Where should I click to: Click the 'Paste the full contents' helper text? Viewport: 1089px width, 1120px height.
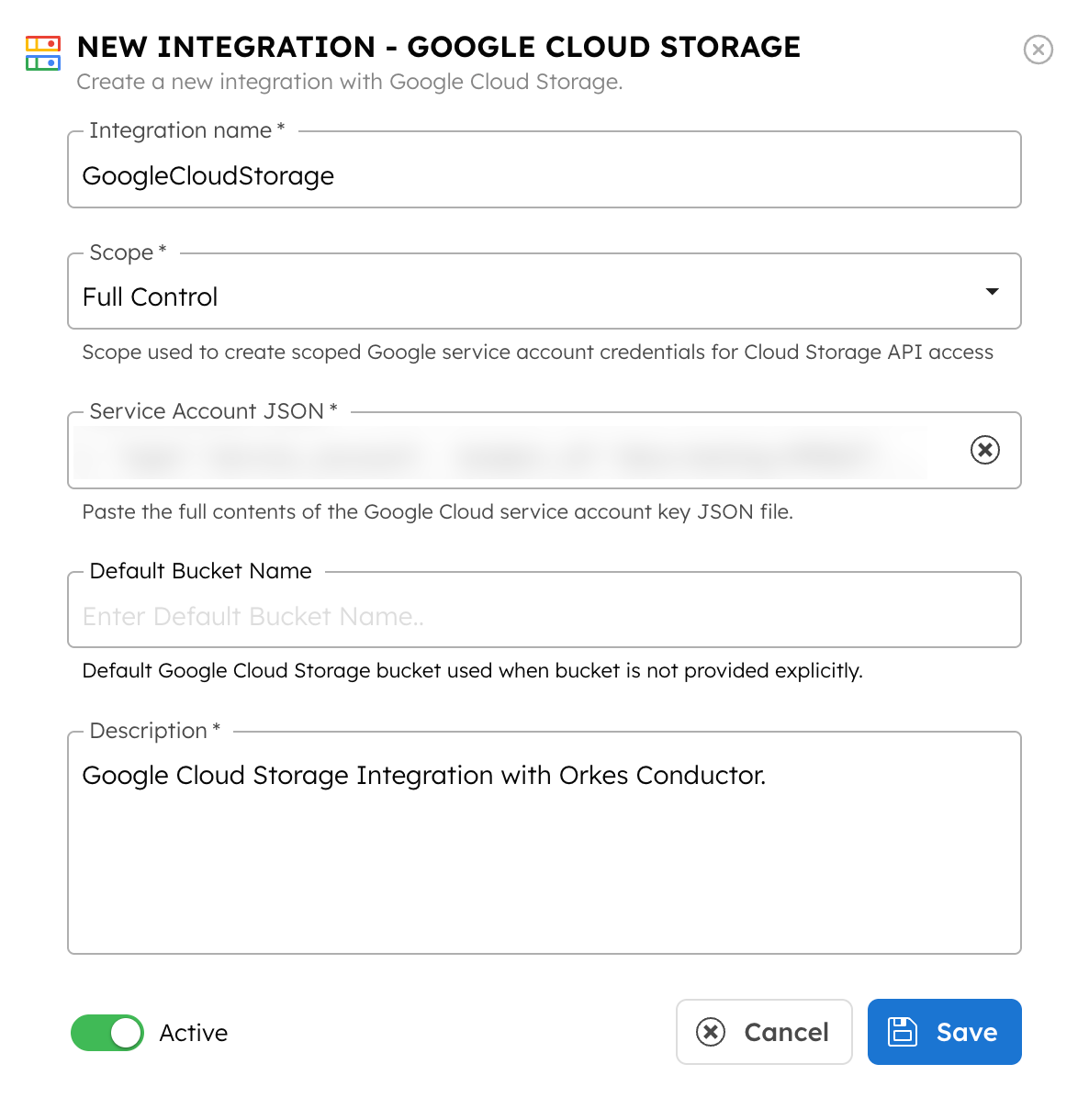click(x=438, y=511)
